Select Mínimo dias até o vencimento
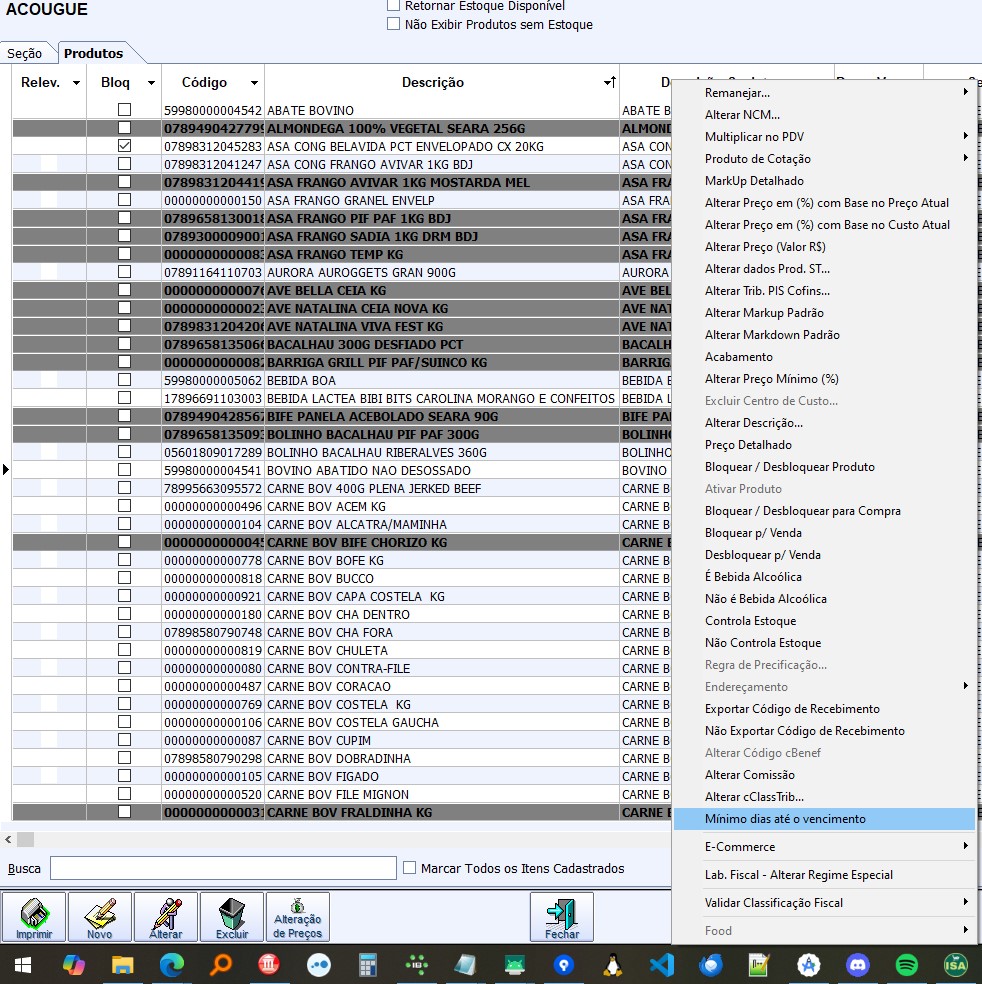 [785, 819]
